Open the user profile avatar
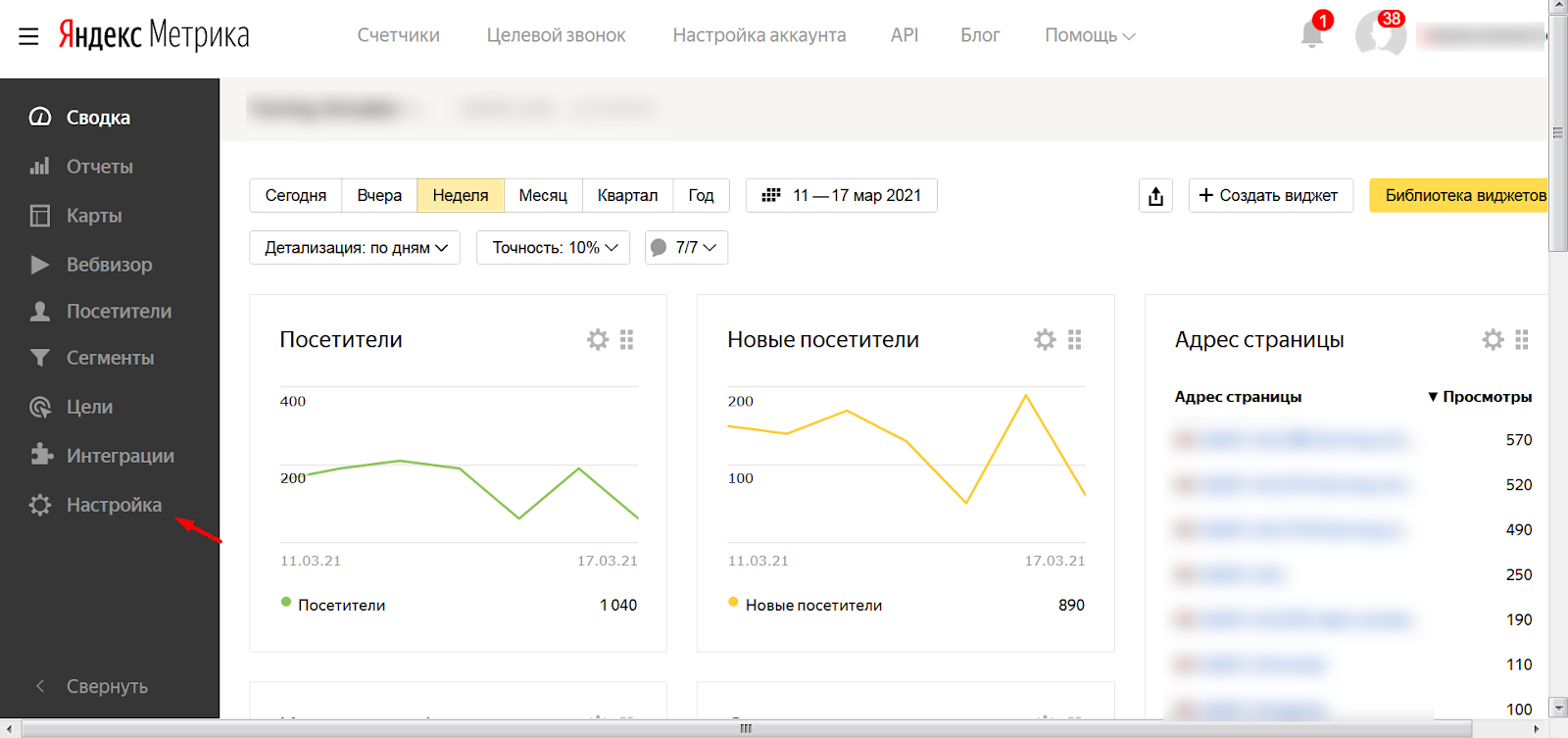 click(x=1380, y=35)
